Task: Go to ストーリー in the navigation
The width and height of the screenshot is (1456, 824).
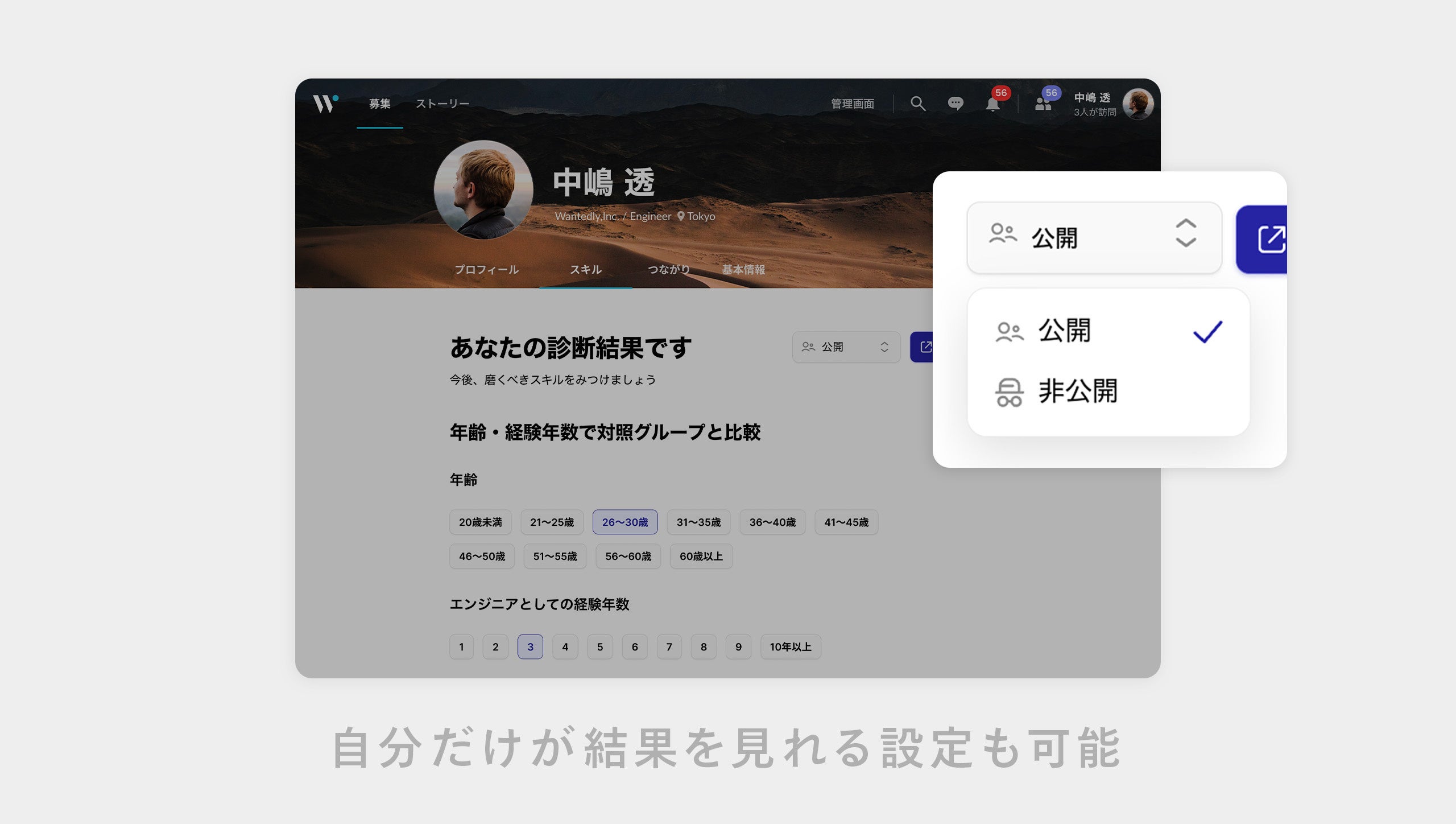Action: click(442, 104)
